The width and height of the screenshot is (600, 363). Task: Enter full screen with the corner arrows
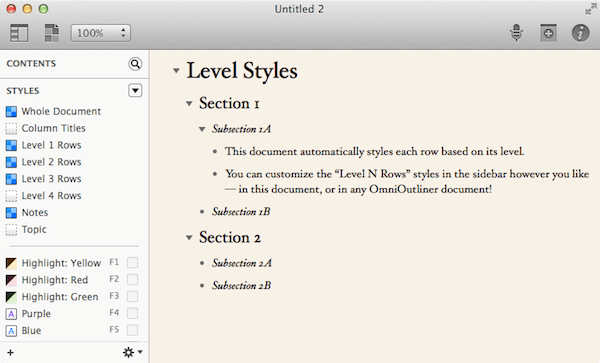590,9
